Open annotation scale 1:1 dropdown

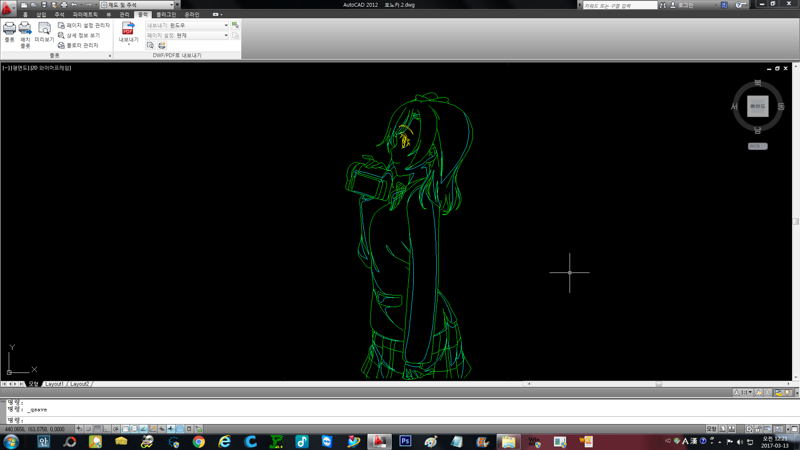point(745,392)
